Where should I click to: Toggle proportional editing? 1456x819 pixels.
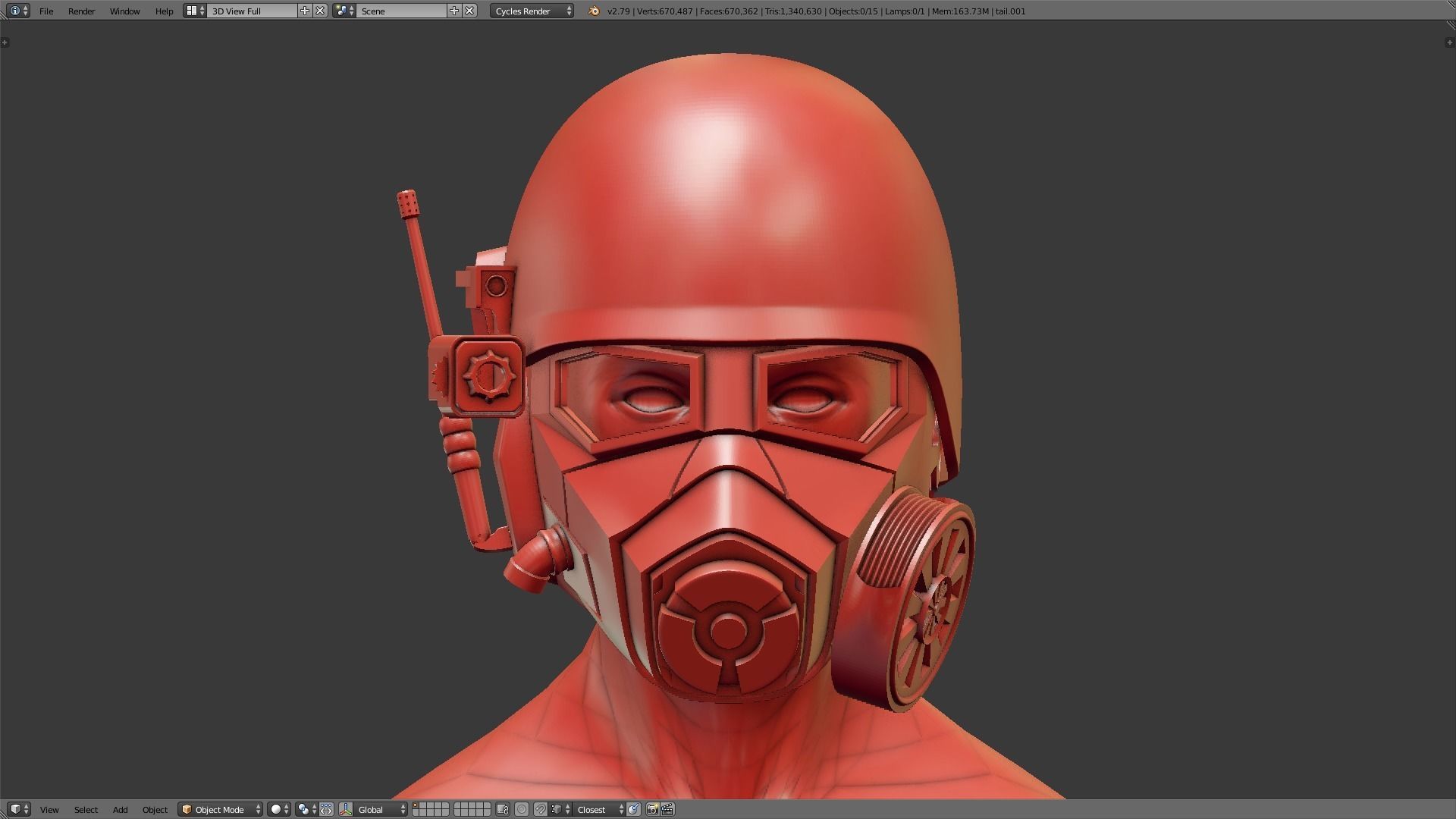point(522,809)
